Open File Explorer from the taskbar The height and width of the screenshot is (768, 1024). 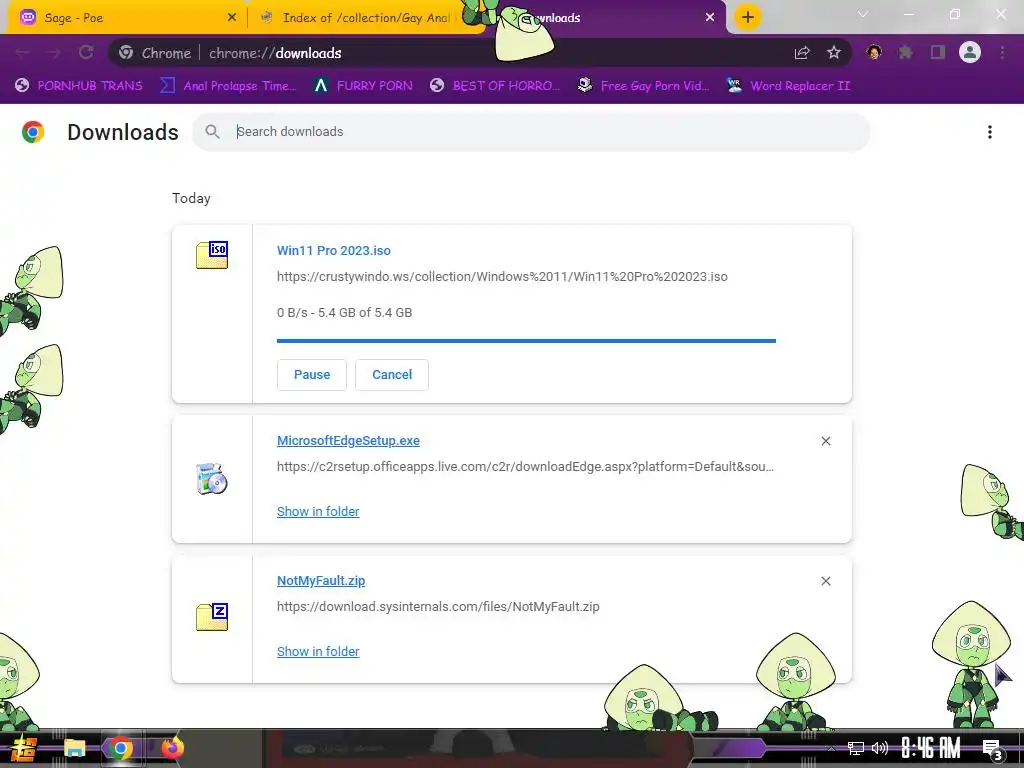click(x=74, y=748)
